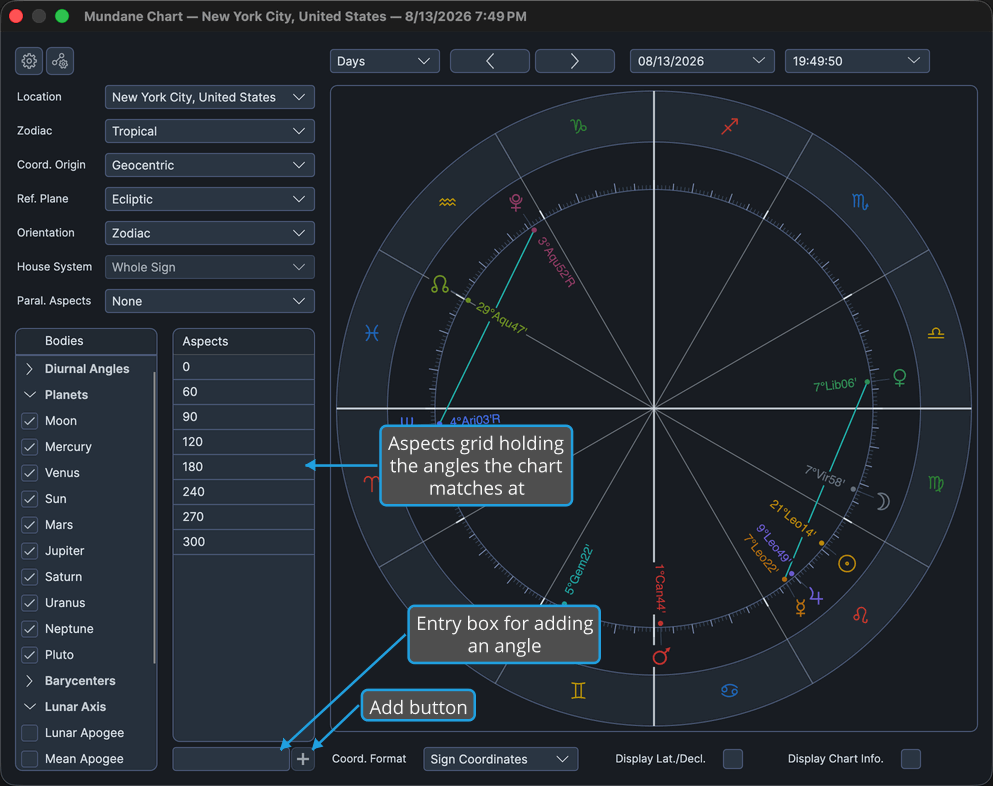993x786 pixels.
Task: Open the Location dropdown
Action: pos(210,97)
